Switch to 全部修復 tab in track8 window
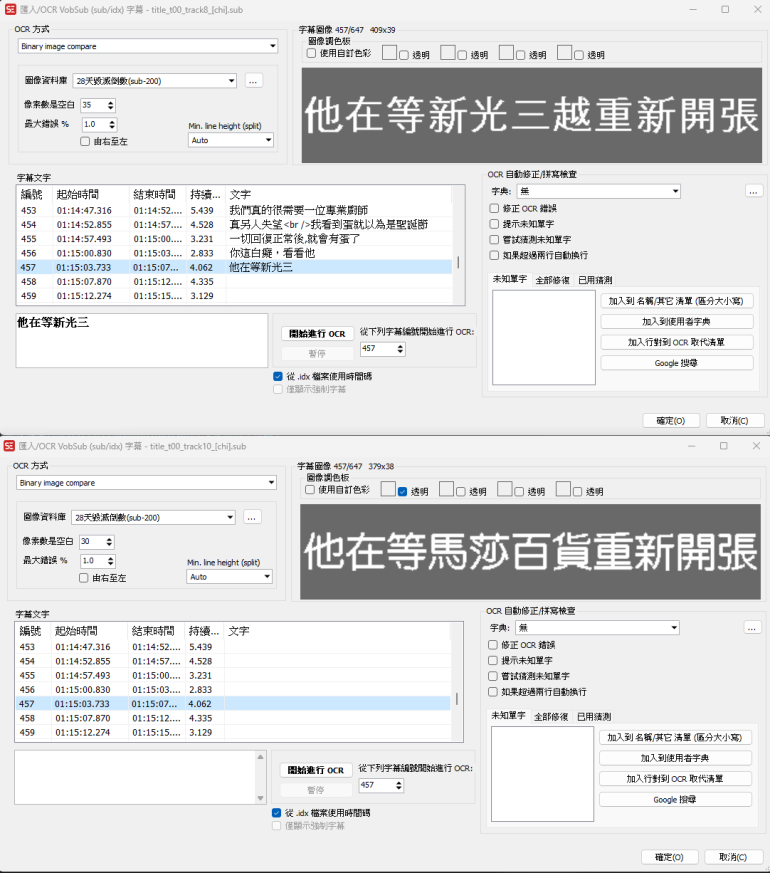The height and width of the screenshot is (873, 770). coord(552,280)
